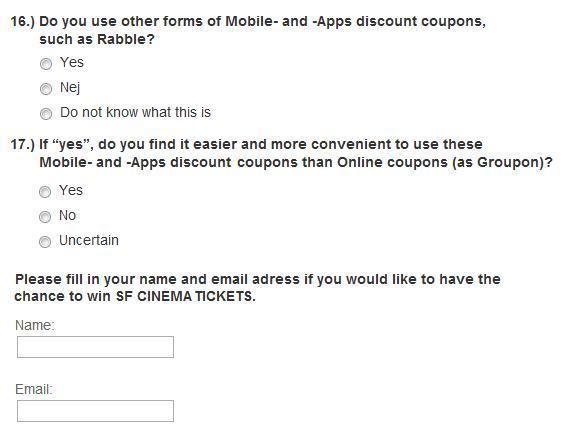
Task: Mark the Uncertain radio button
Action: coord(45,242)
